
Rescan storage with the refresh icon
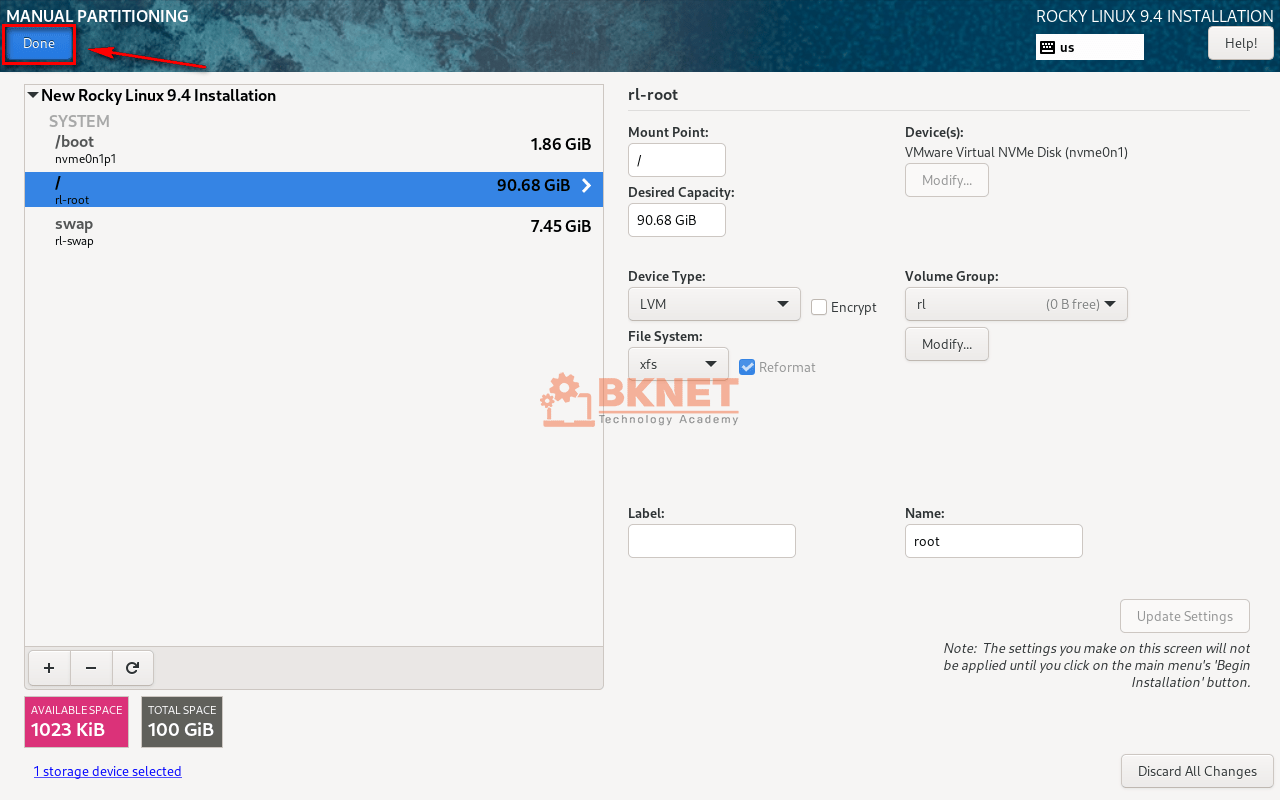pos(133,668)
